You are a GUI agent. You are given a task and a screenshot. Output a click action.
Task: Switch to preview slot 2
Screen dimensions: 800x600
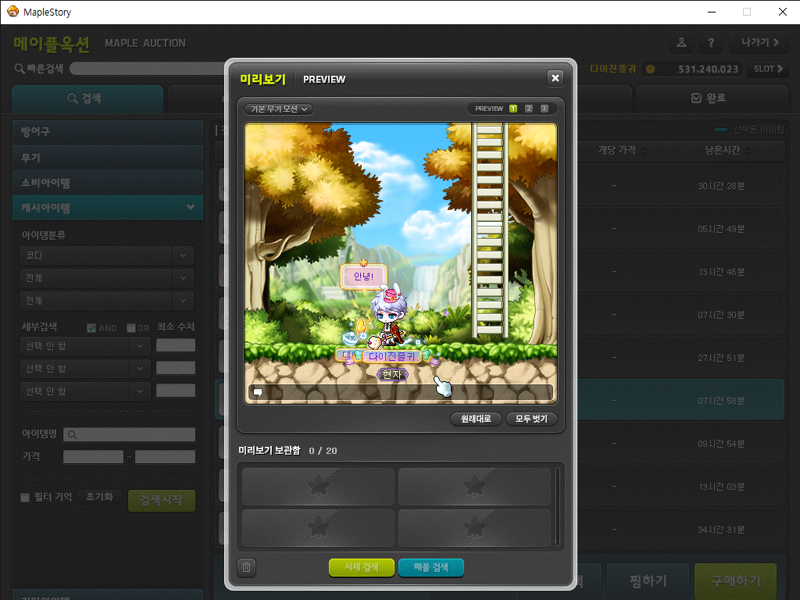[529, 109]
